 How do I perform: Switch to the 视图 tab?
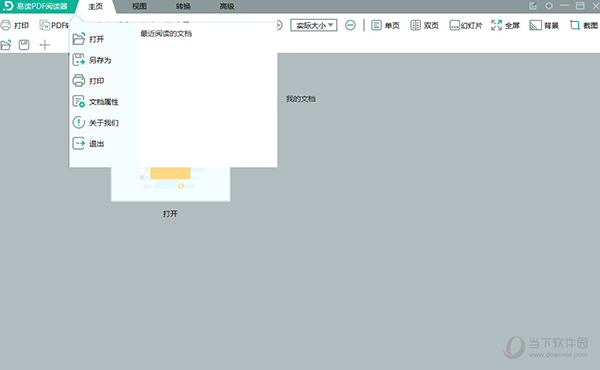pos(139,6)
